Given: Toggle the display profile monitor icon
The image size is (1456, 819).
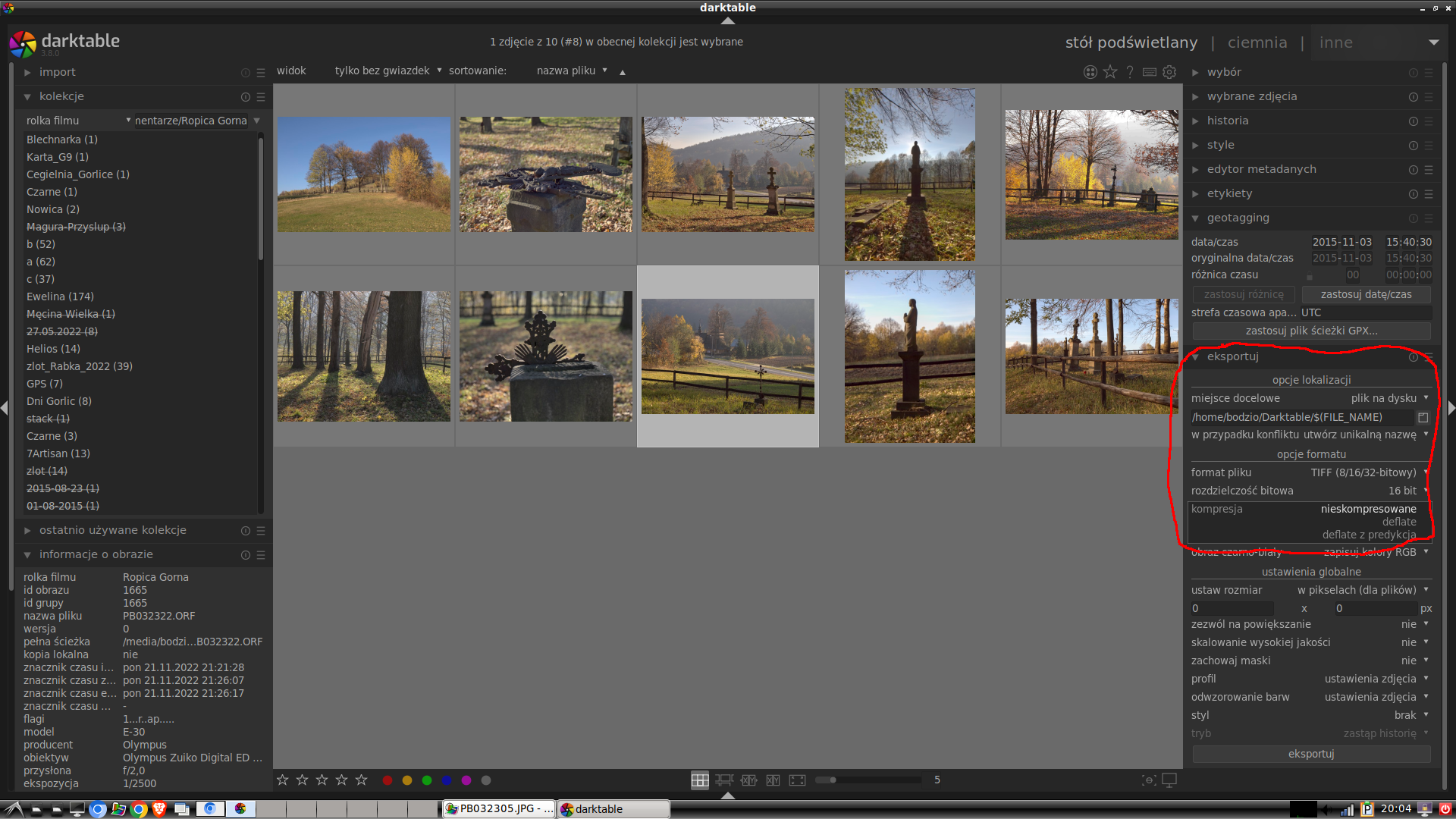Looking at the screenshot, I should coord(1169,780).
